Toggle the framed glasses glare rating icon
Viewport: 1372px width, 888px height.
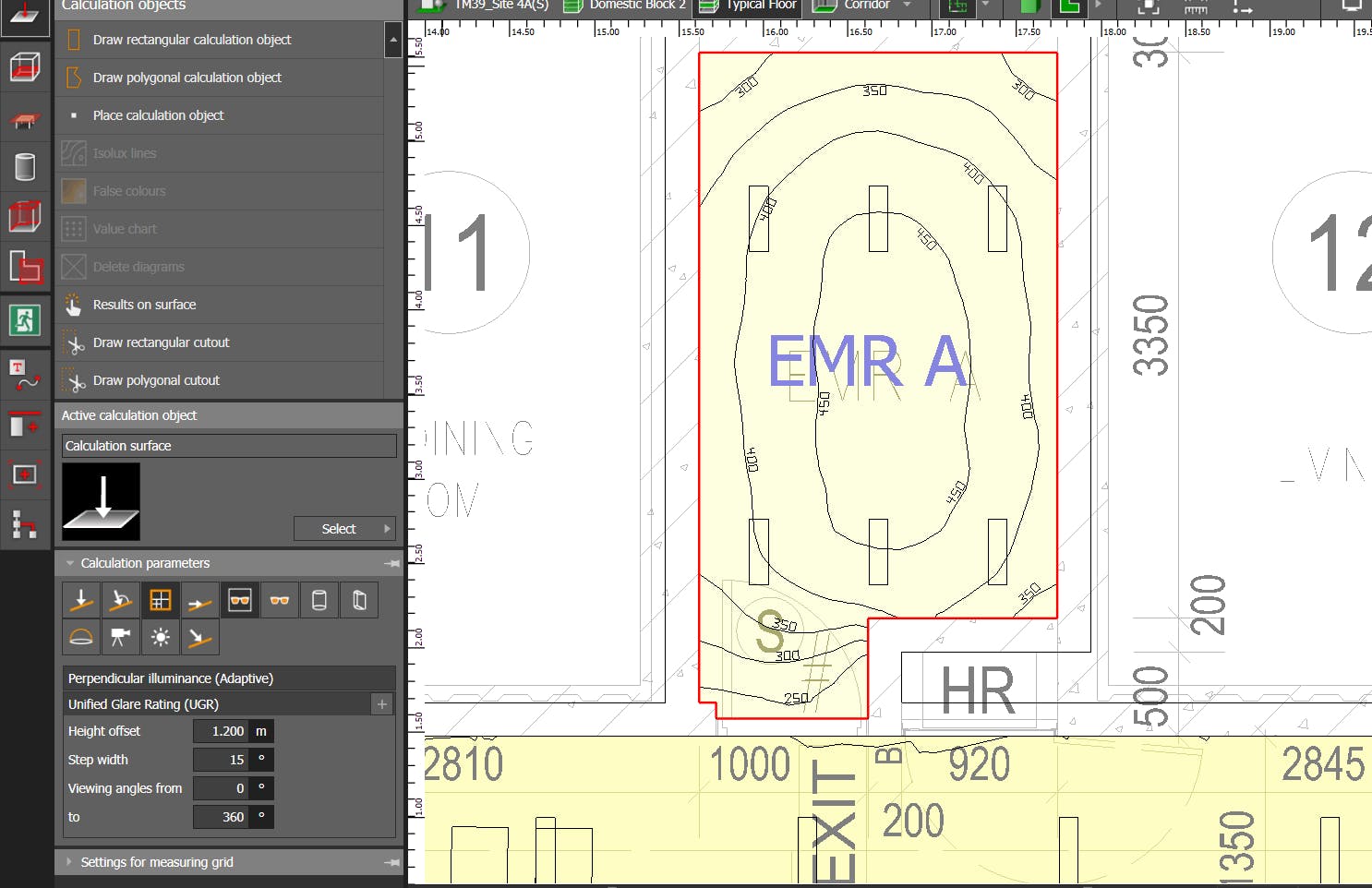(x=239, y=601)
